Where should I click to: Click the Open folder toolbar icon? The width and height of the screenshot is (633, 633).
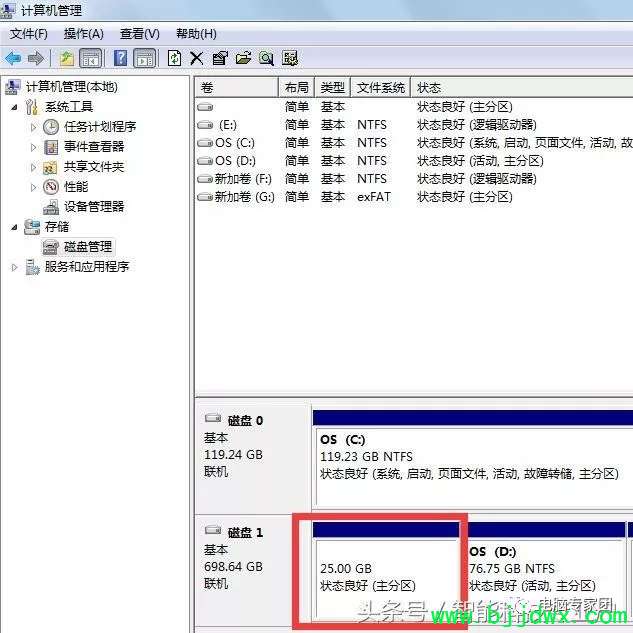[243, 59]
